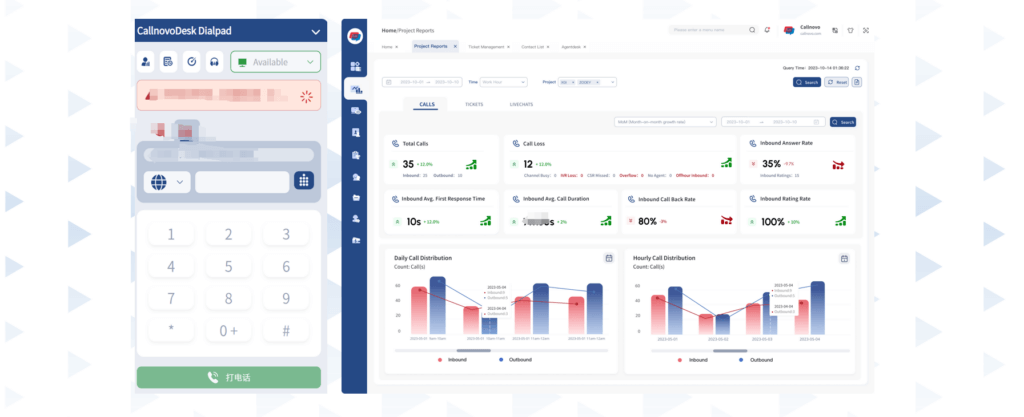Toggle Outbound legend in Daily Call Distribution
The height and width of the screenshot is (417, 1024).
pos(515,360)
